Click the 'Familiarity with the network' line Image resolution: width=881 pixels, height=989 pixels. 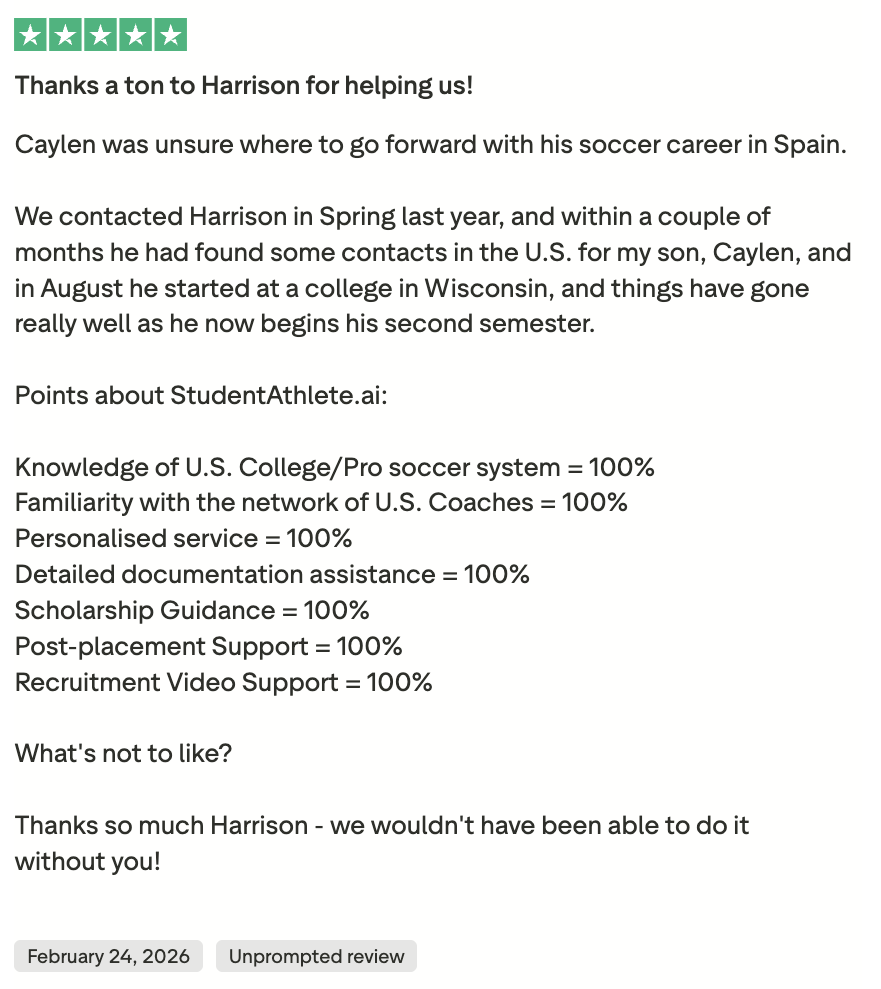click(322, 503)
